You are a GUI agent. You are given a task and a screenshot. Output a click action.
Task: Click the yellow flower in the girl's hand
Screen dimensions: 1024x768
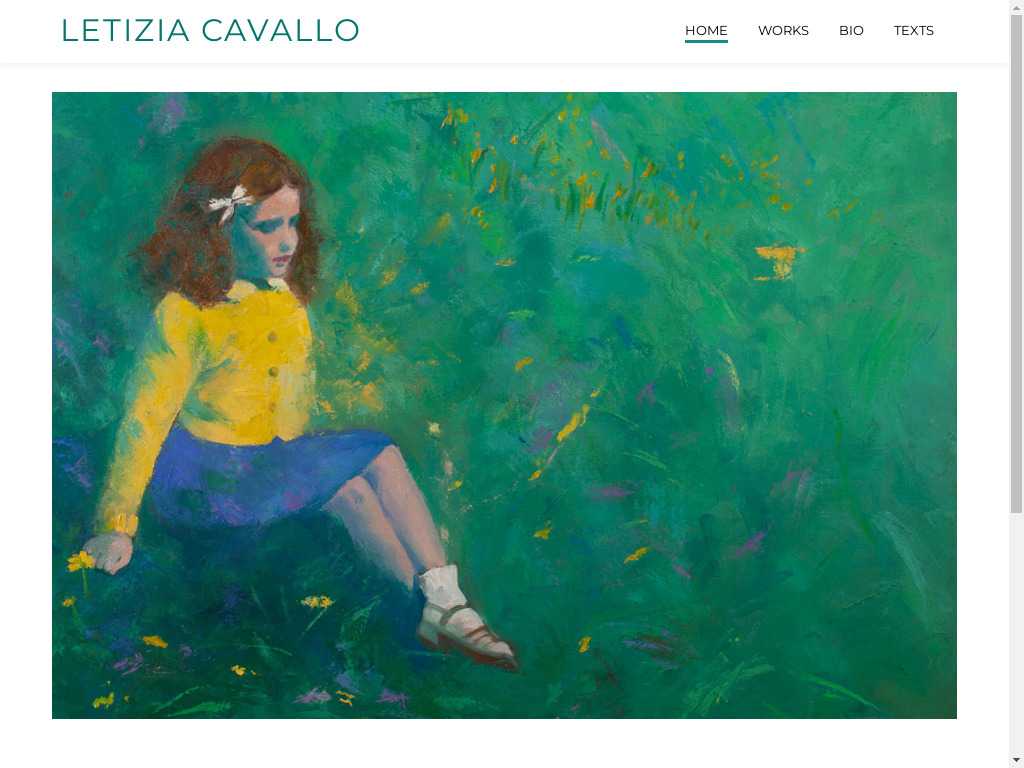pos(80,560)
